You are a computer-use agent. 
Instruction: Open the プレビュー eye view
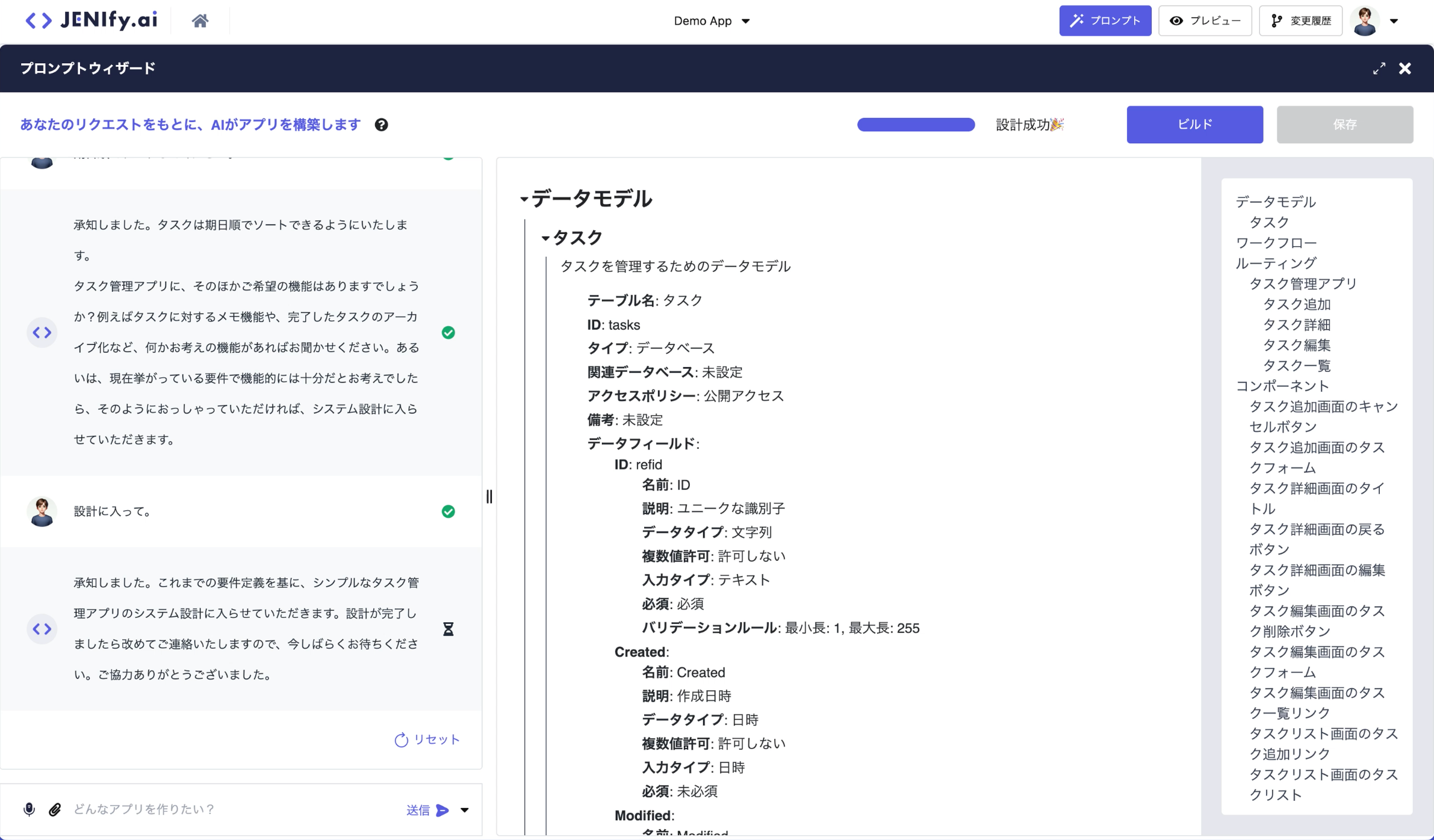(x=1205, y=21)
